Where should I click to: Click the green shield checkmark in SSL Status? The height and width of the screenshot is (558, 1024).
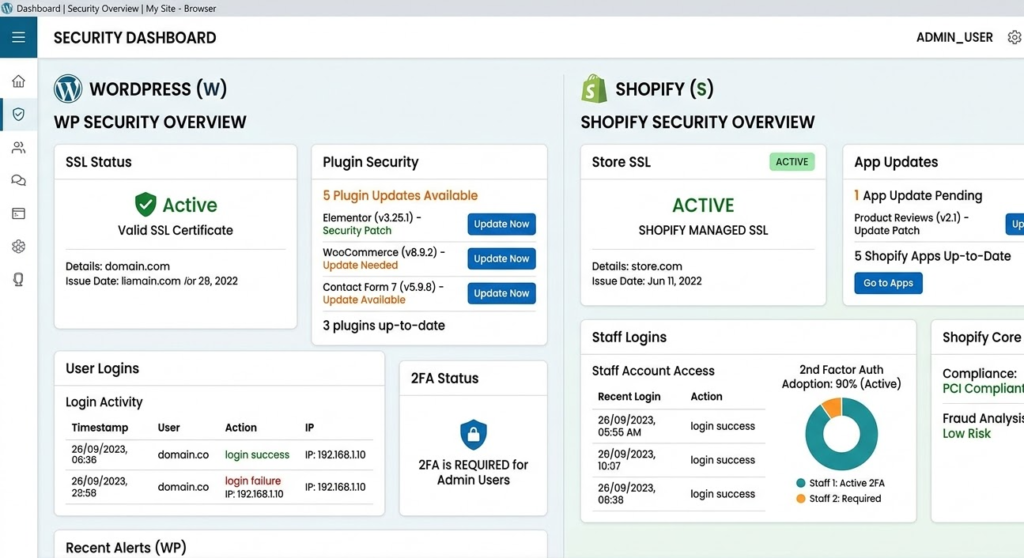pos(146,205)
